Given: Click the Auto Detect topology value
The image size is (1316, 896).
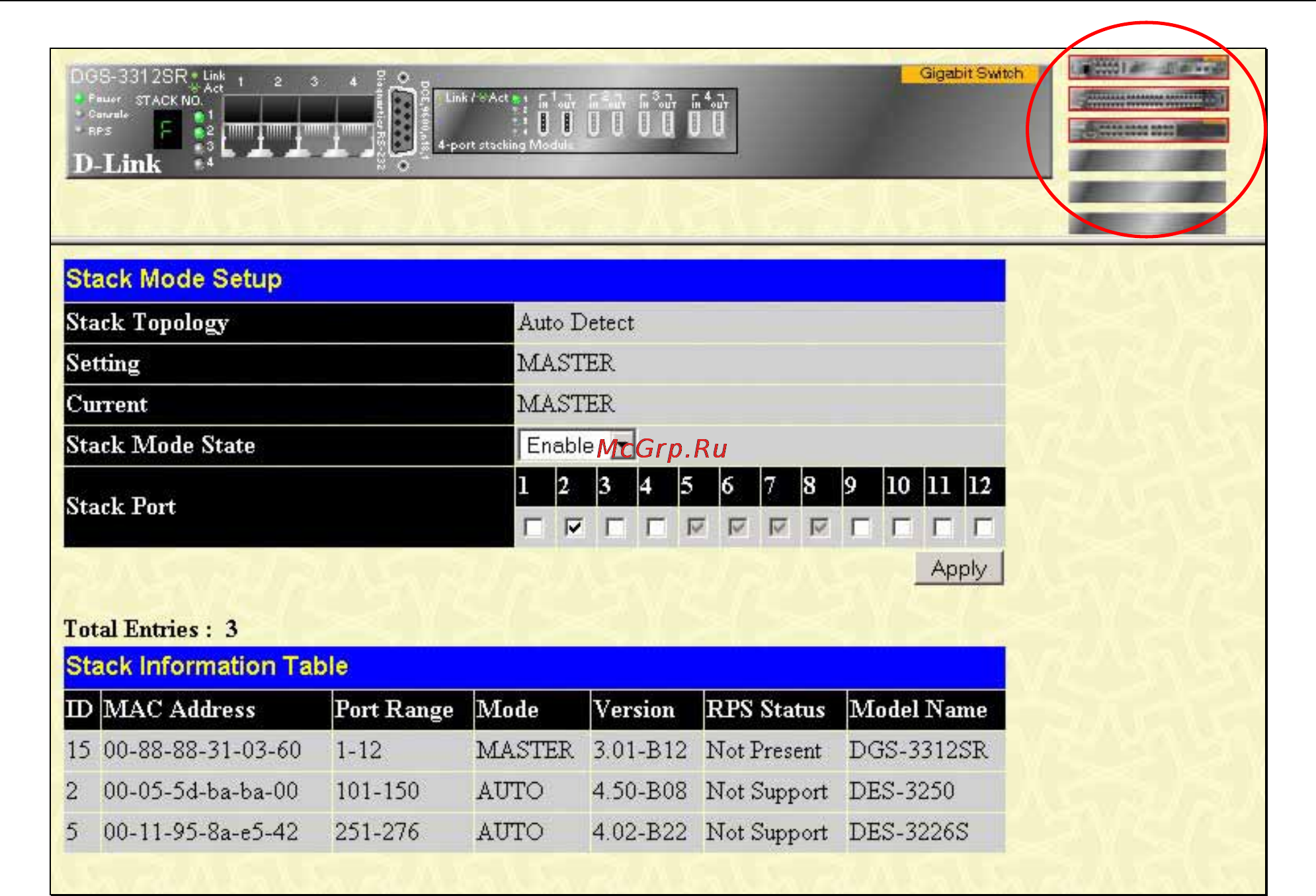Looking at the screenshot, I should tap(576, 323).
